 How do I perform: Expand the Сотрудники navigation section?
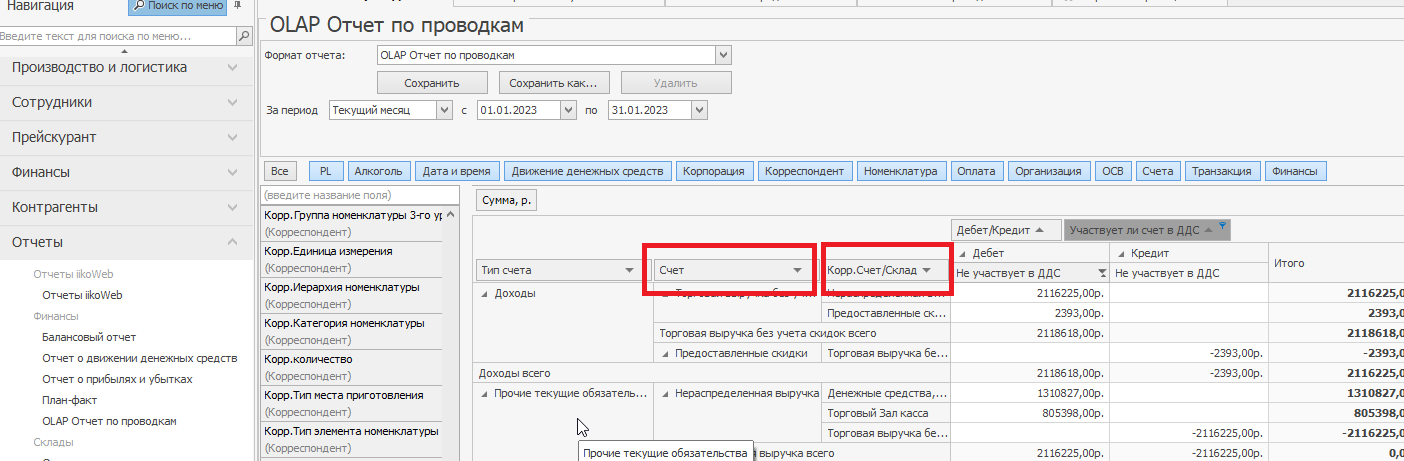126,102
